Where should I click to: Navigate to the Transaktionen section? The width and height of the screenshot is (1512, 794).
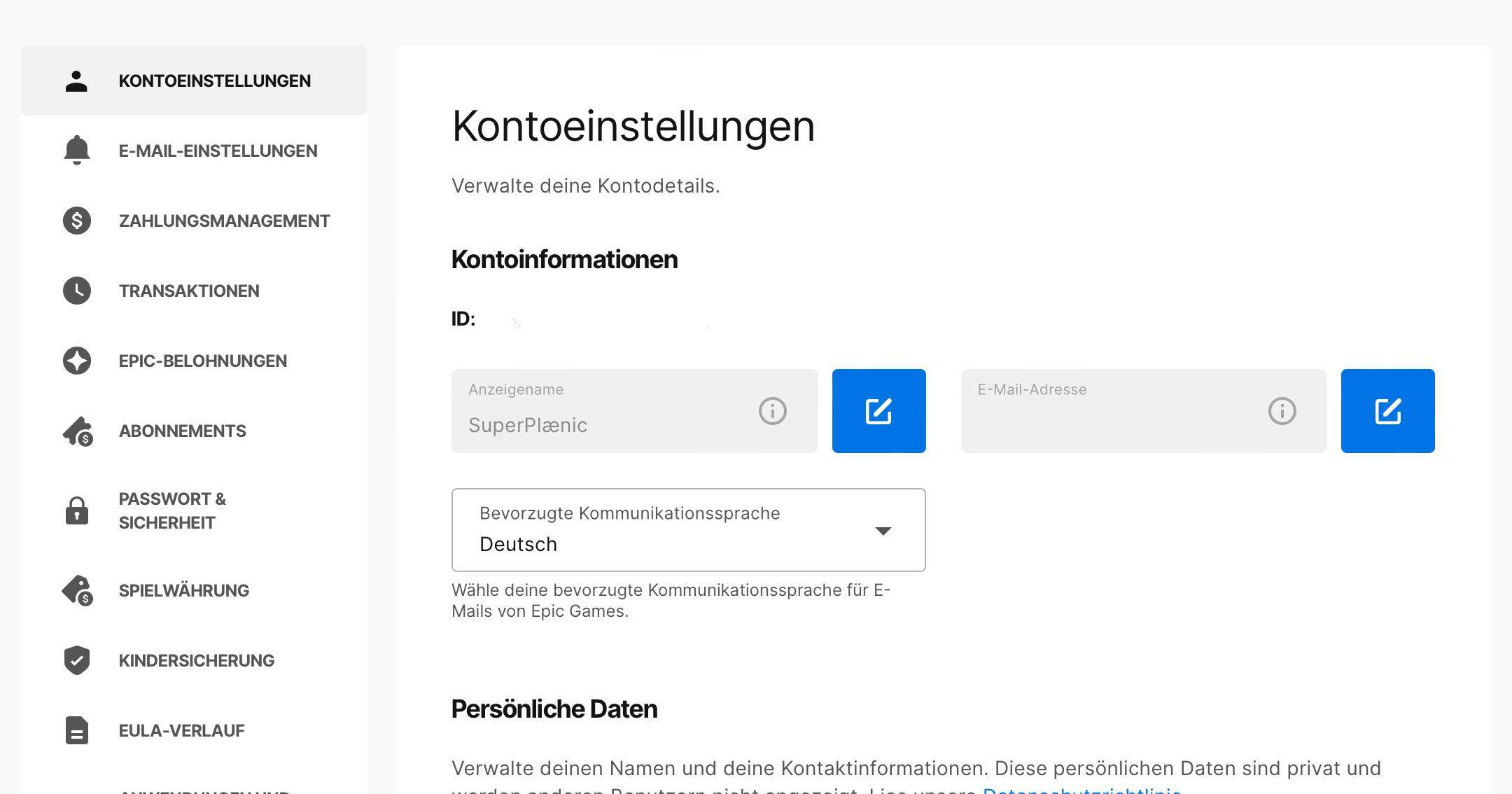(190, 291)
